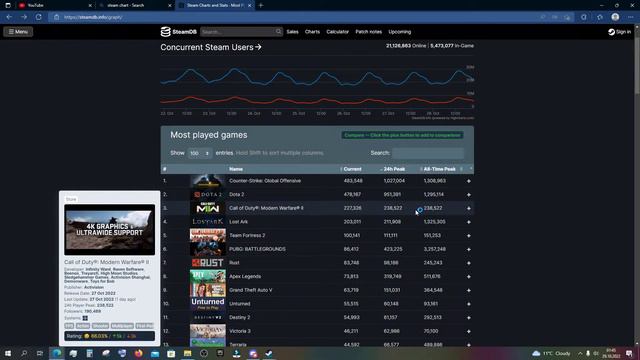Open the Lost Ark game link

pyautogui.click(x=238, y=222)
